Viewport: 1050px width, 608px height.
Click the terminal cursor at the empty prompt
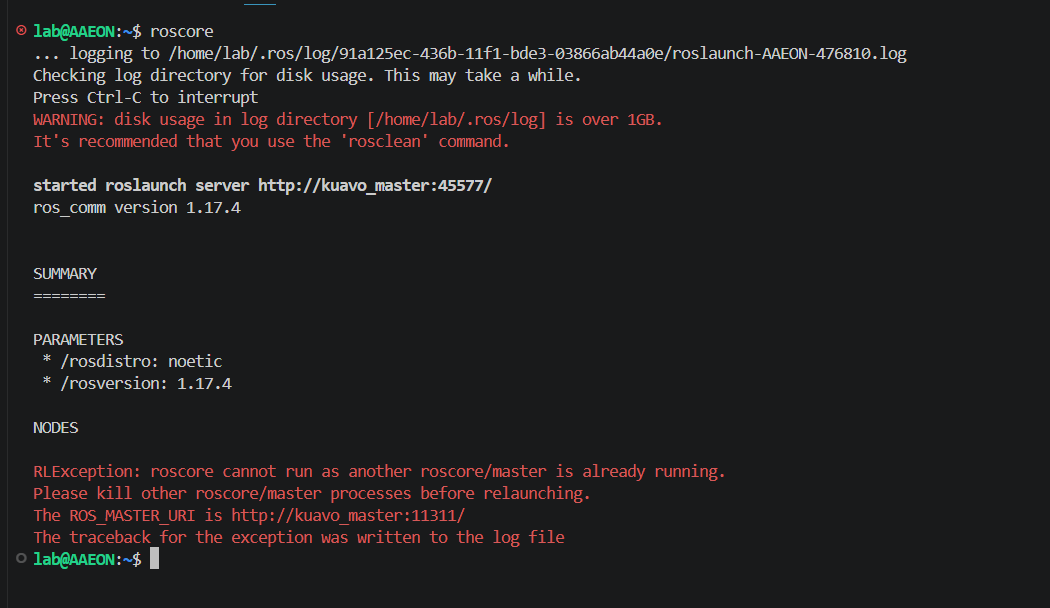coord(154,559)
